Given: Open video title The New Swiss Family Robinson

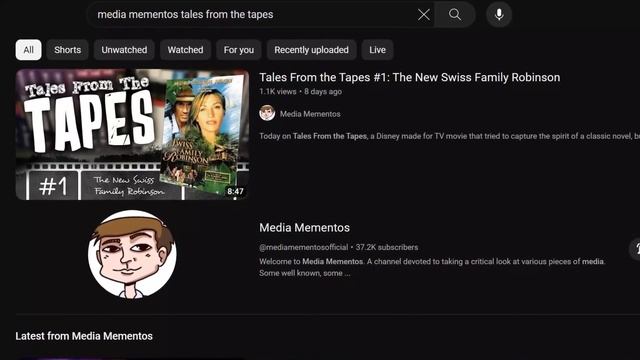Looking at the screenshot, I should [x=409, y=77].
